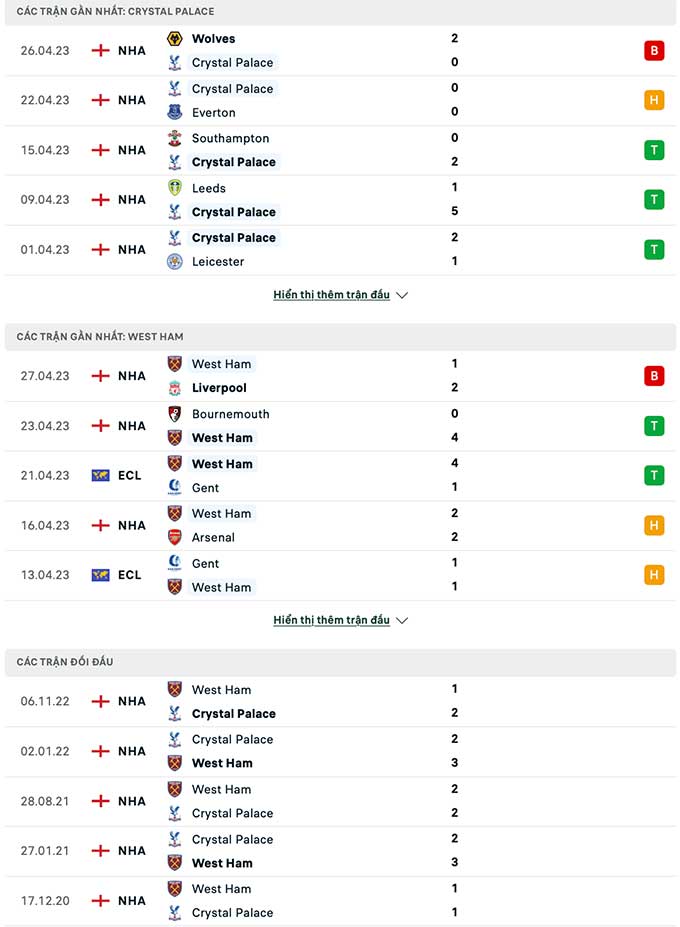Viewport: 680px width, 927px height.
Task: Click the Liverpool club crest icon
Action: [x=174, y=388]
